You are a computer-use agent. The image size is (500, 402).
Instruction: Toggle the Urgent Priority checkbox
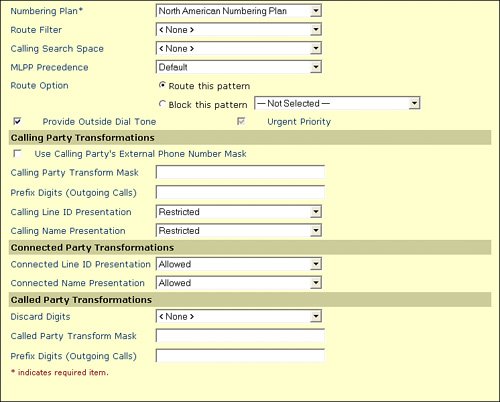(x=241, y=121)
